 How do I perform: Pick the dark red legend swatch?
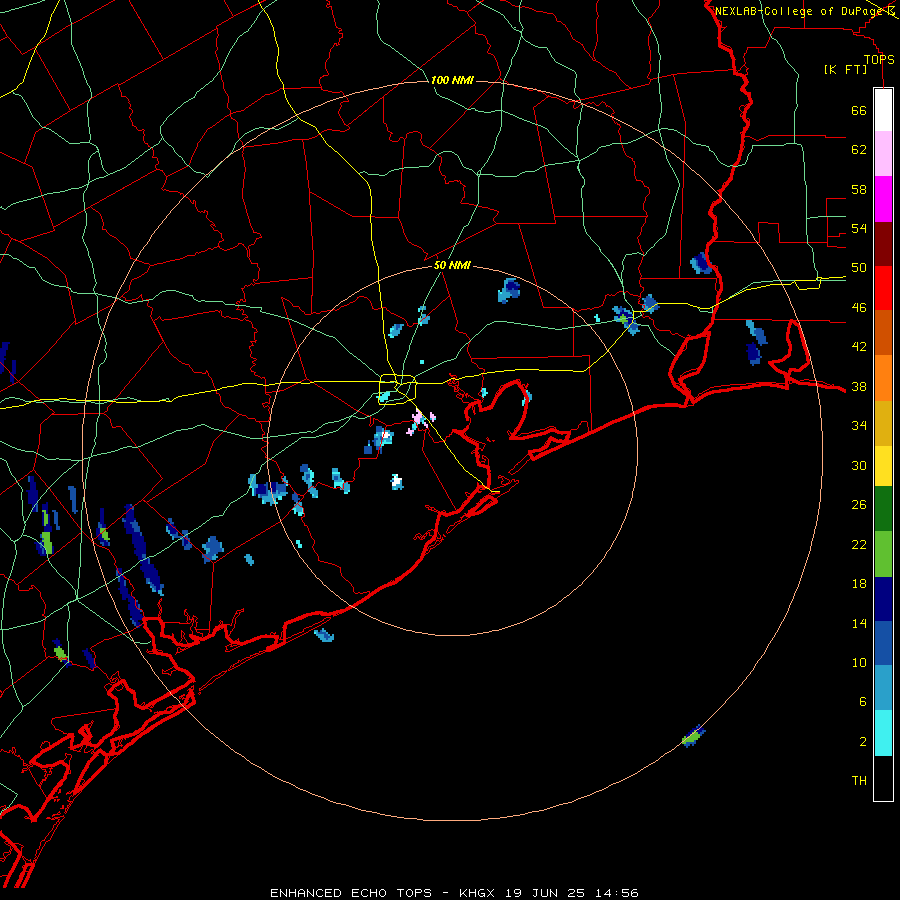click(x=883, y=244)
